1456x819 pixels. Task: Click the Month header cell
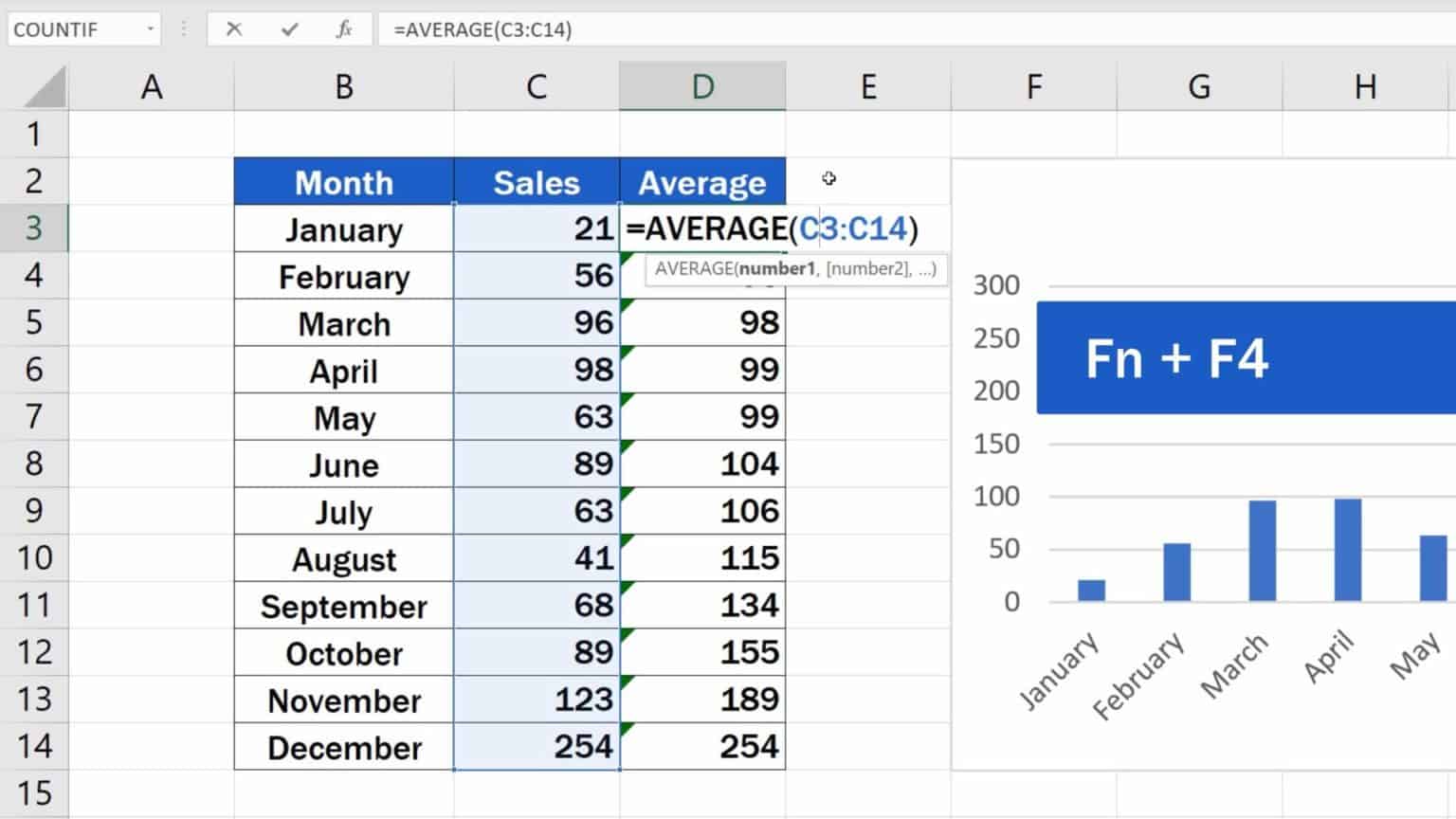coord(344,182)
